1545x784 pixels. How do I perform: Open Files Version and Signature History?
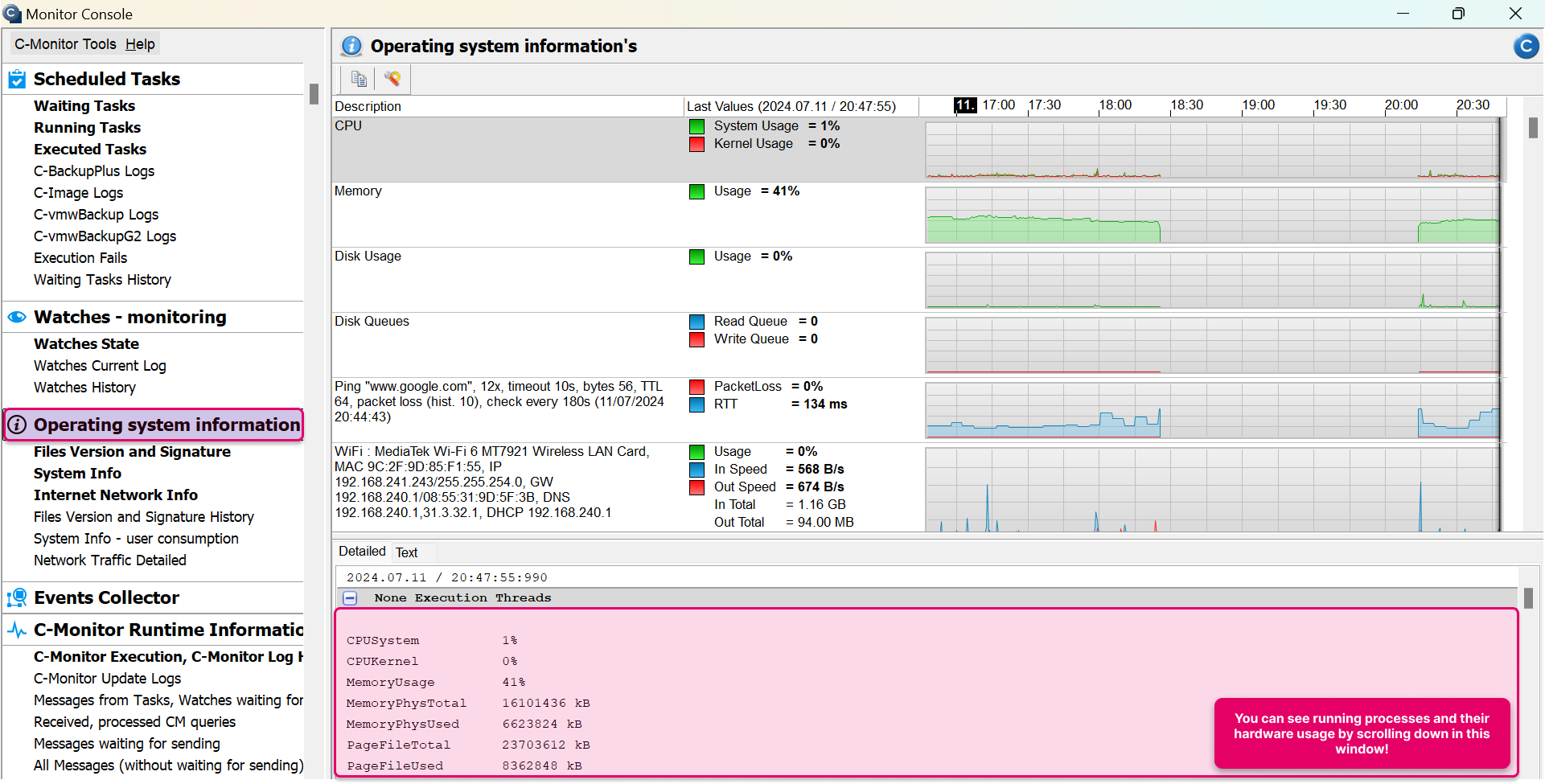[144, 517]
